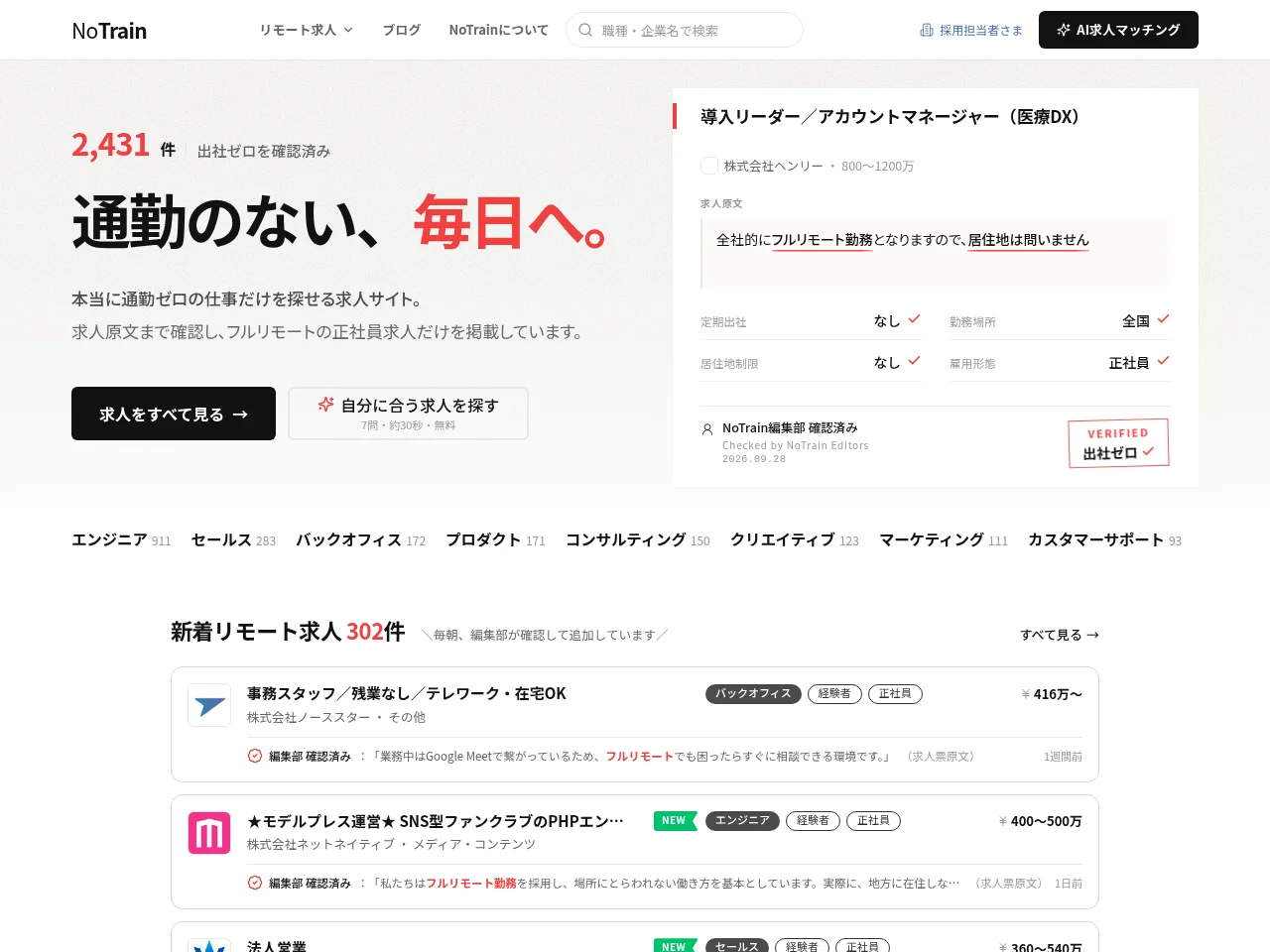Select the クリエイティブ 123 category

[x=795, y=539]
